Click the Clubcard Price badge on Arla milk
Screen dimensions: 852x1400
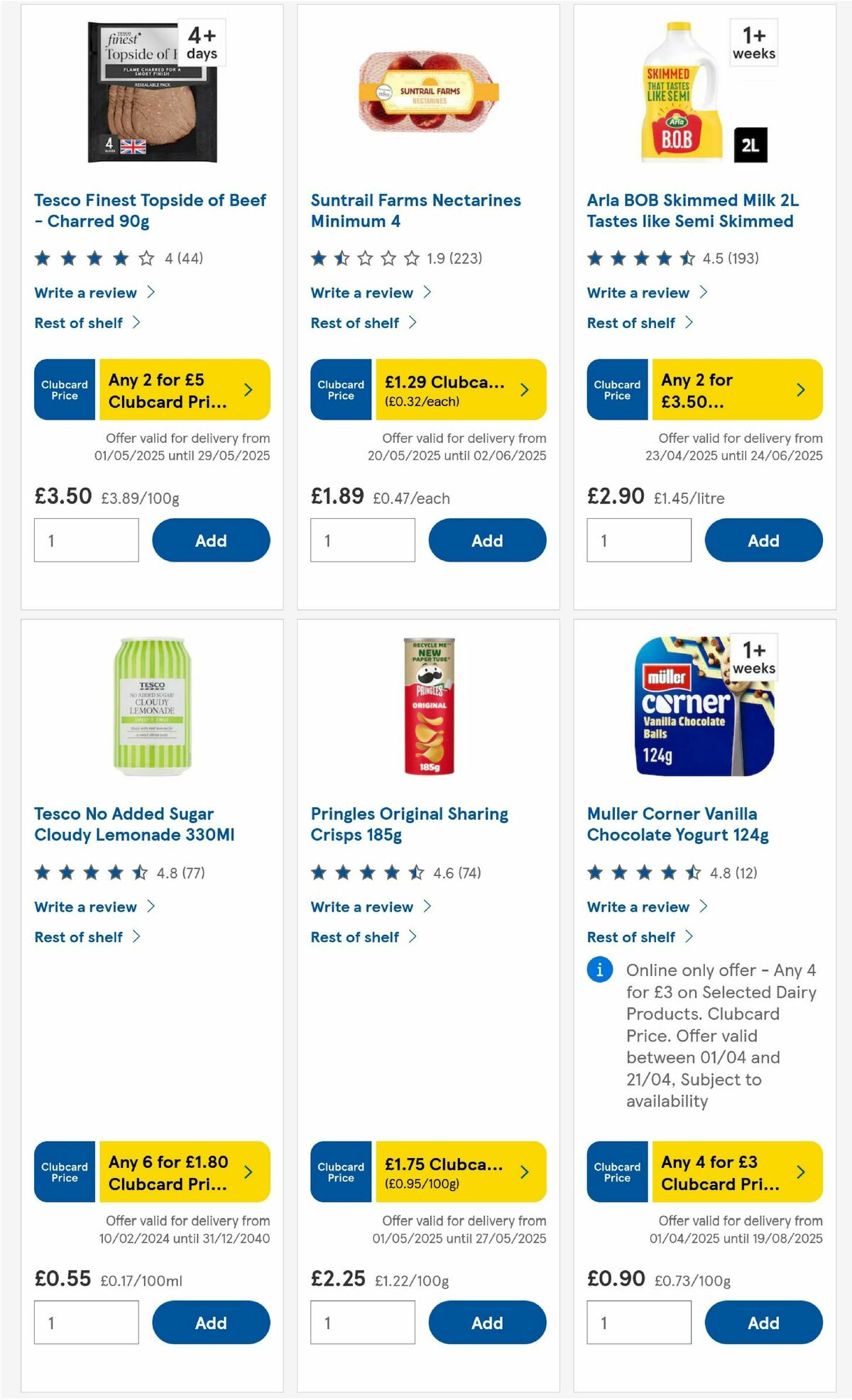pos(617,389)
